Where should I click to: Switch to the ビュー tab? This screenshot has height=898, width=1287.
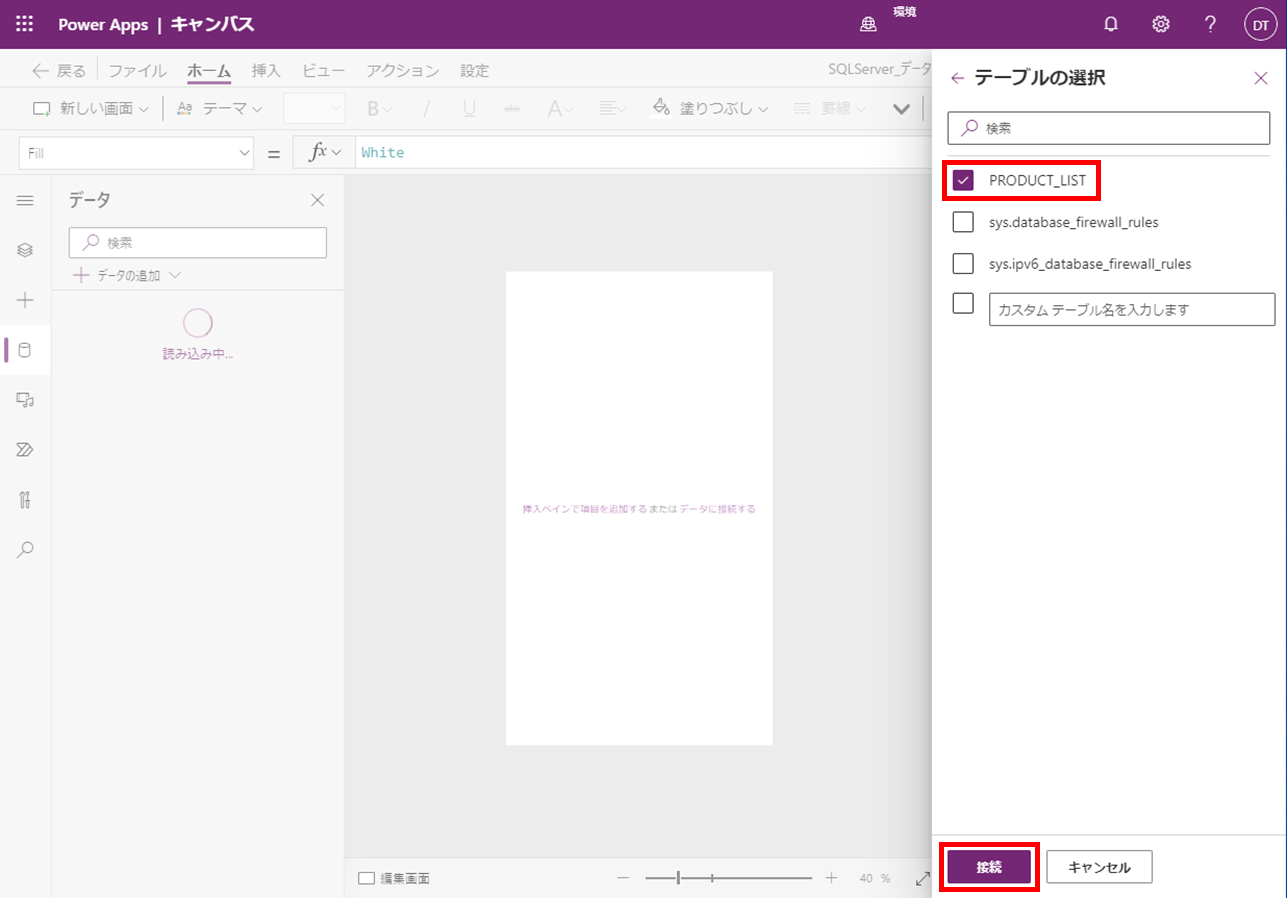coord(323,71)
